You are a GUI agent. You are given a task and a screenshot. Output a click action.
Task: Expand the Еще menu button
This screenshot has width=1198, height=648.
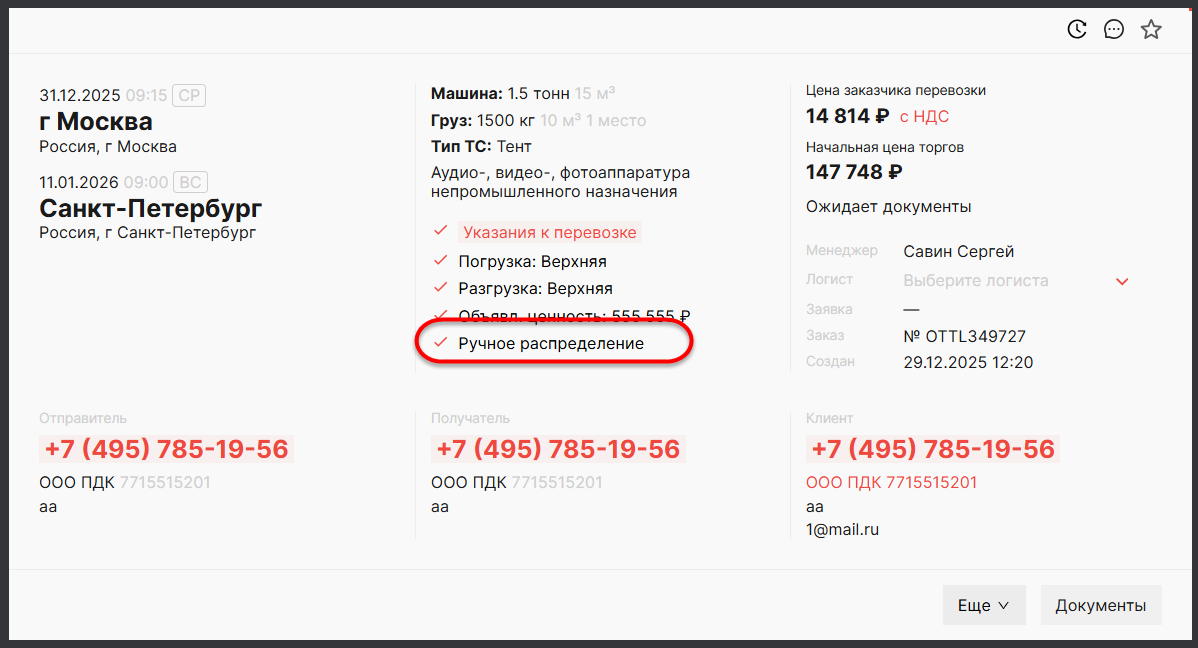(x=984, y=605)
